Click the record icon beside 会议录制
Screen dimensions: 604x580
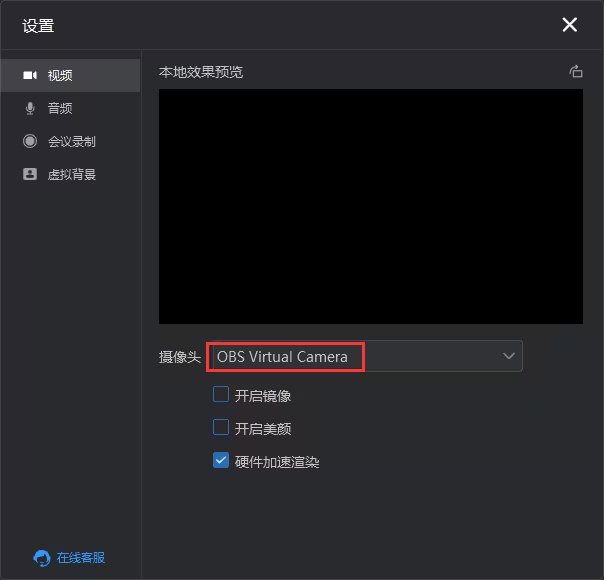pos(30,141)
